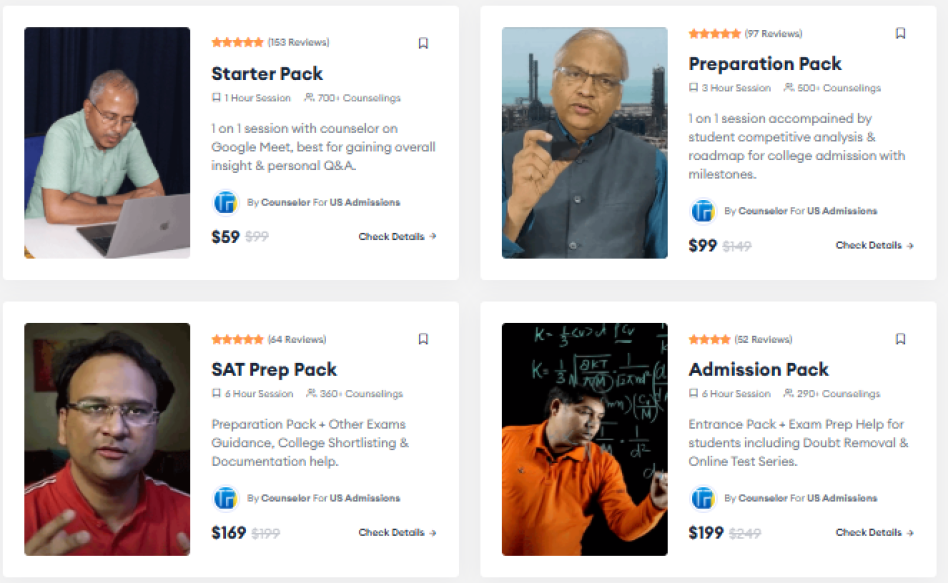
Task: Open Check Details for Preparation Pack
Action: tap(874, 245)
